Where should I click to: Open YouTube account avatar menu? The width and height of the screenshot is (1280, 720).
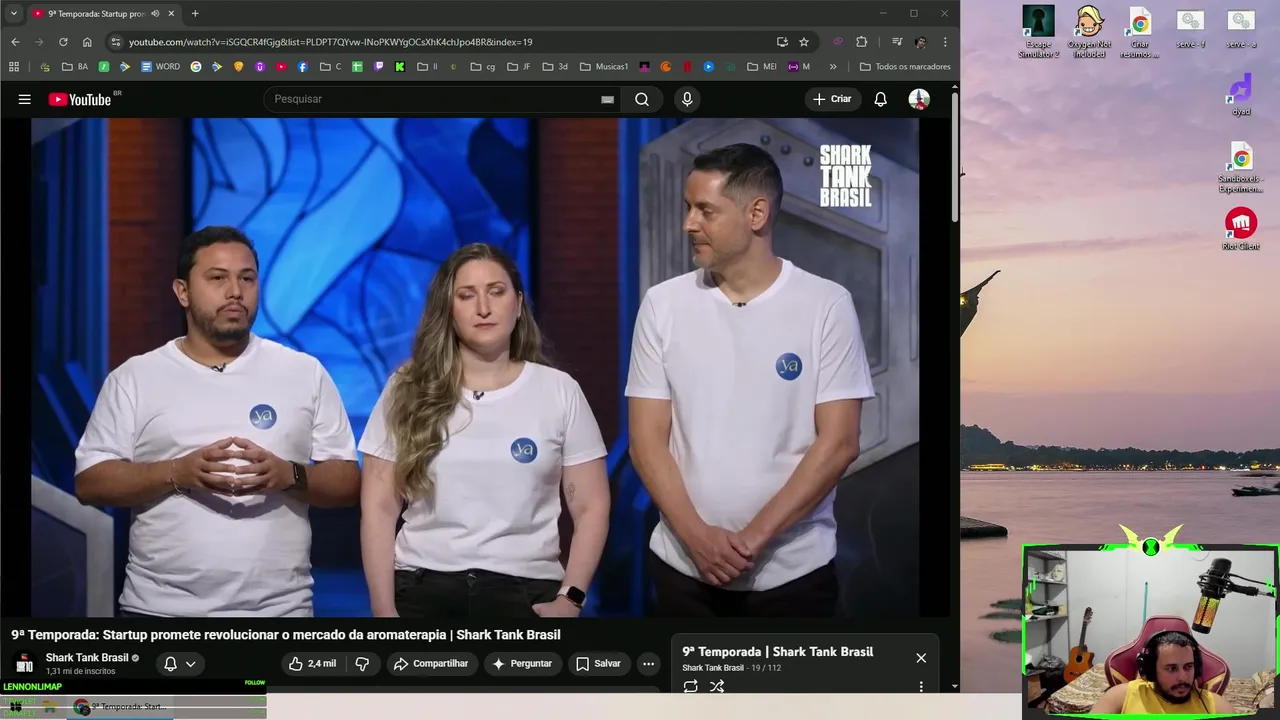click(x=919, y=99)
